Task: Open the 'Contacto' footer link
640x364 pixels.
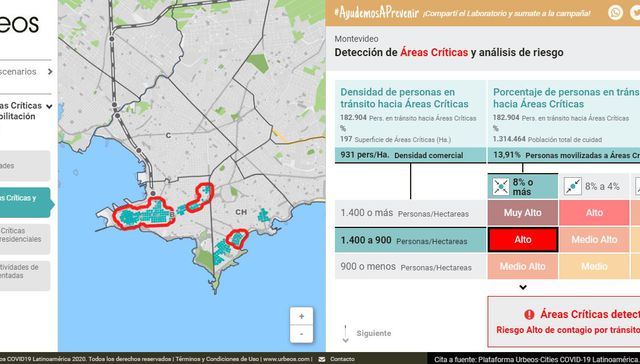Action: click(342, 359)
